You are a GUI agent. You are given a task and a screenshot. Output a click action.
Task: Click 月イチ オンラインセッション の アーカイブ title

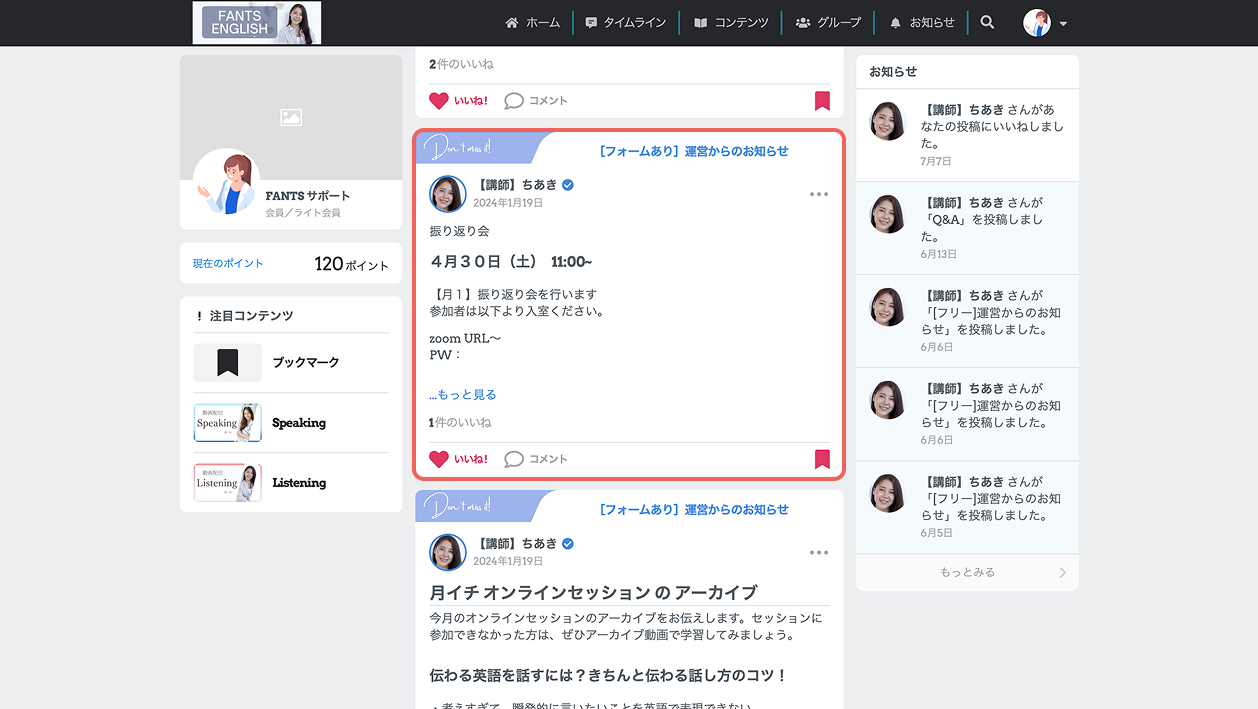click(593, 592)
